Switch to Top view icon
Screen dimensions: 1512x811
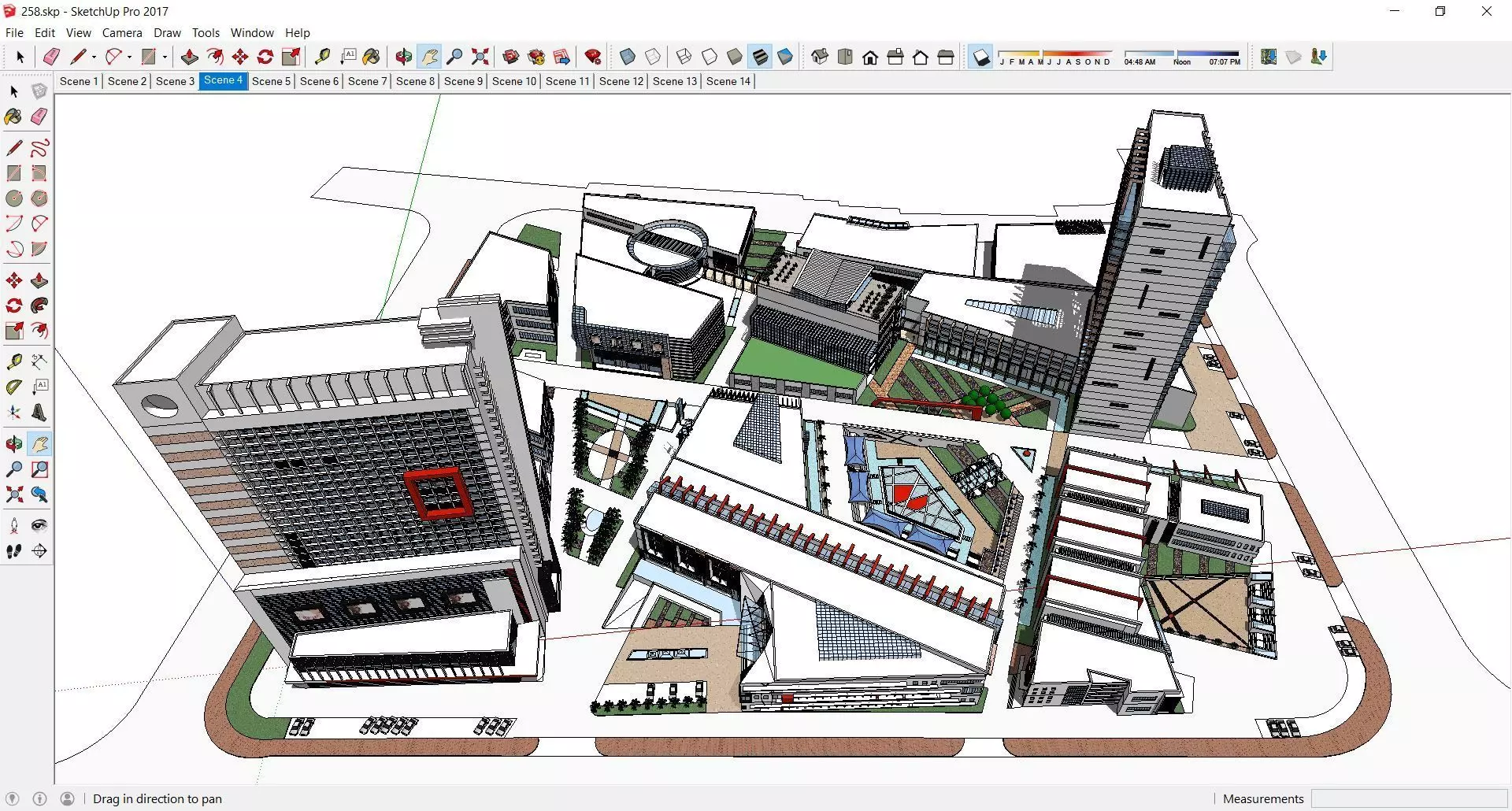[845, 57]
